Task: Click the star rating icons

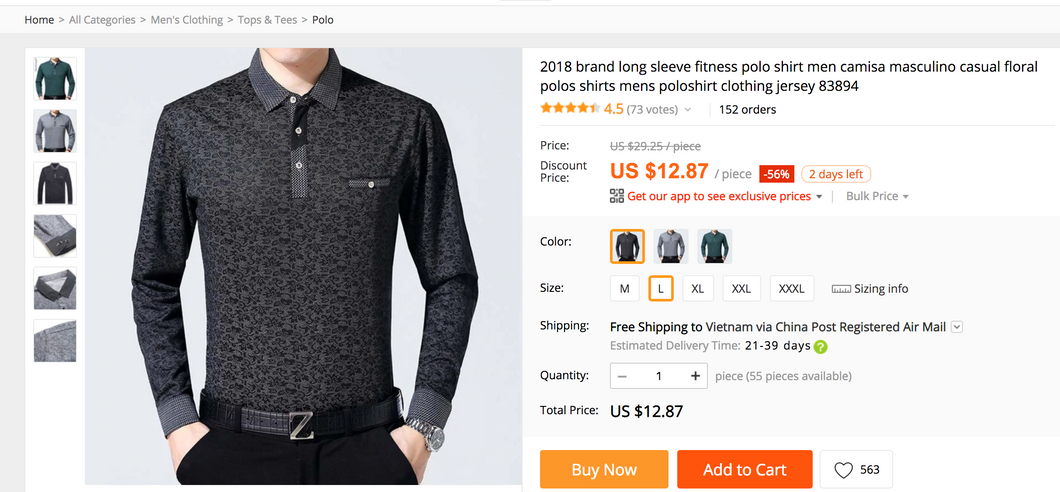Action: (x=569, y=108)
